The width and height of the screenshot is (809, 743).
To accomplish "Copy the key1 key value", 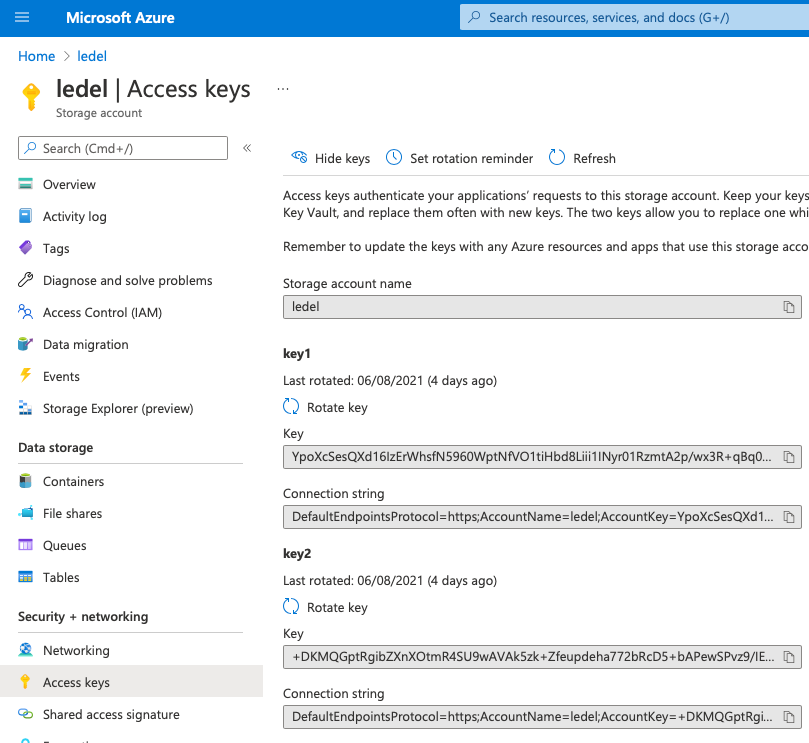I will coord(788,457).
